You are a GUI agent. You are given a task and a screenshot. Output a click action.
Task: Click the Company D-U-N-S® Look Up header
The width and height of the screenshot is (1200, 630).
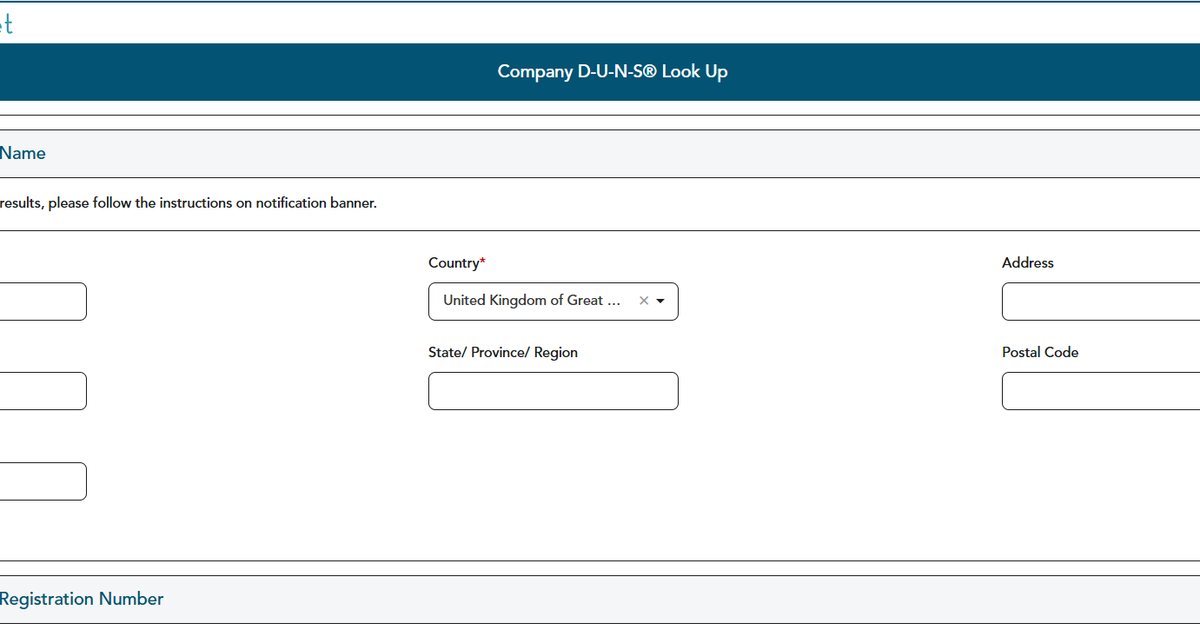[x=612, y=72]
